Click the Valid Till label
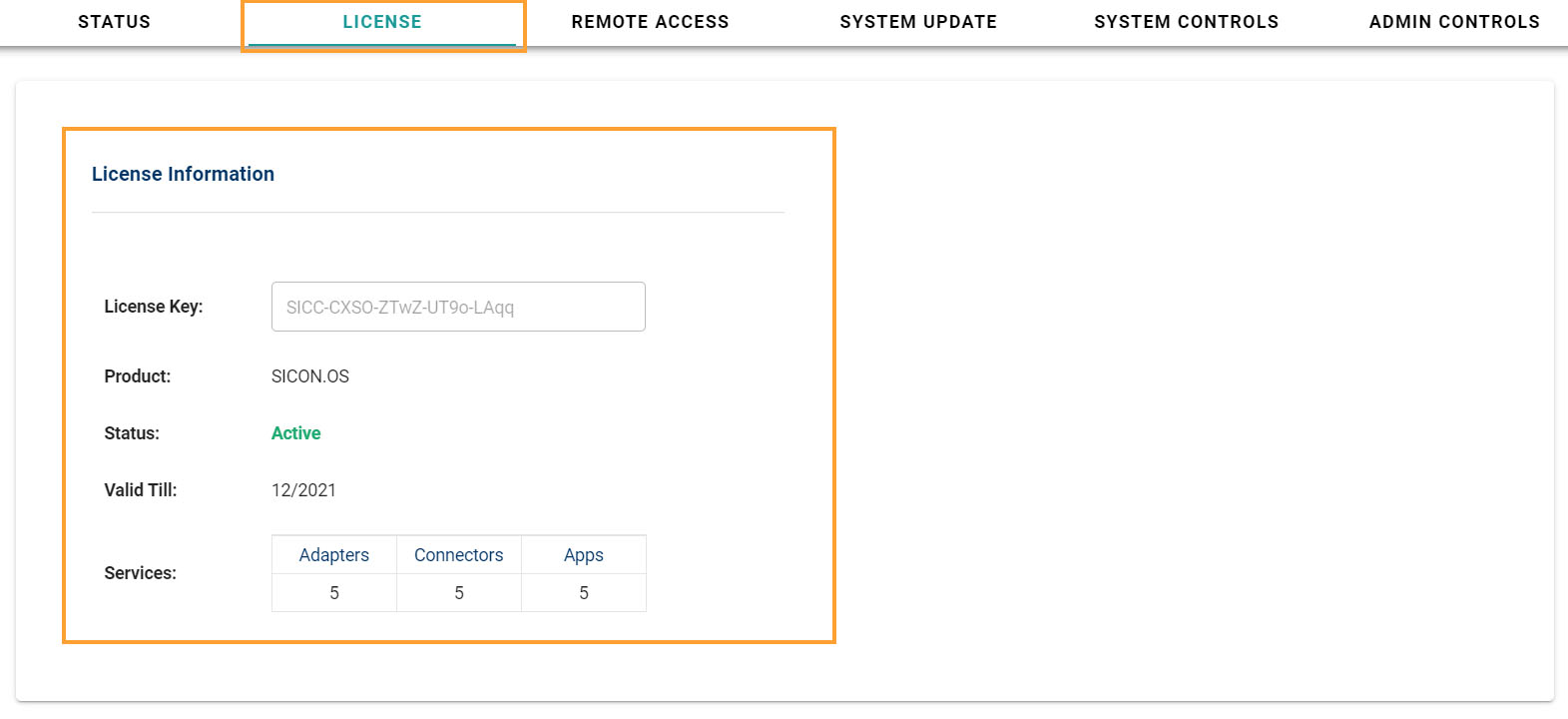Screen dimensions: 1568x719 (140, 490)
